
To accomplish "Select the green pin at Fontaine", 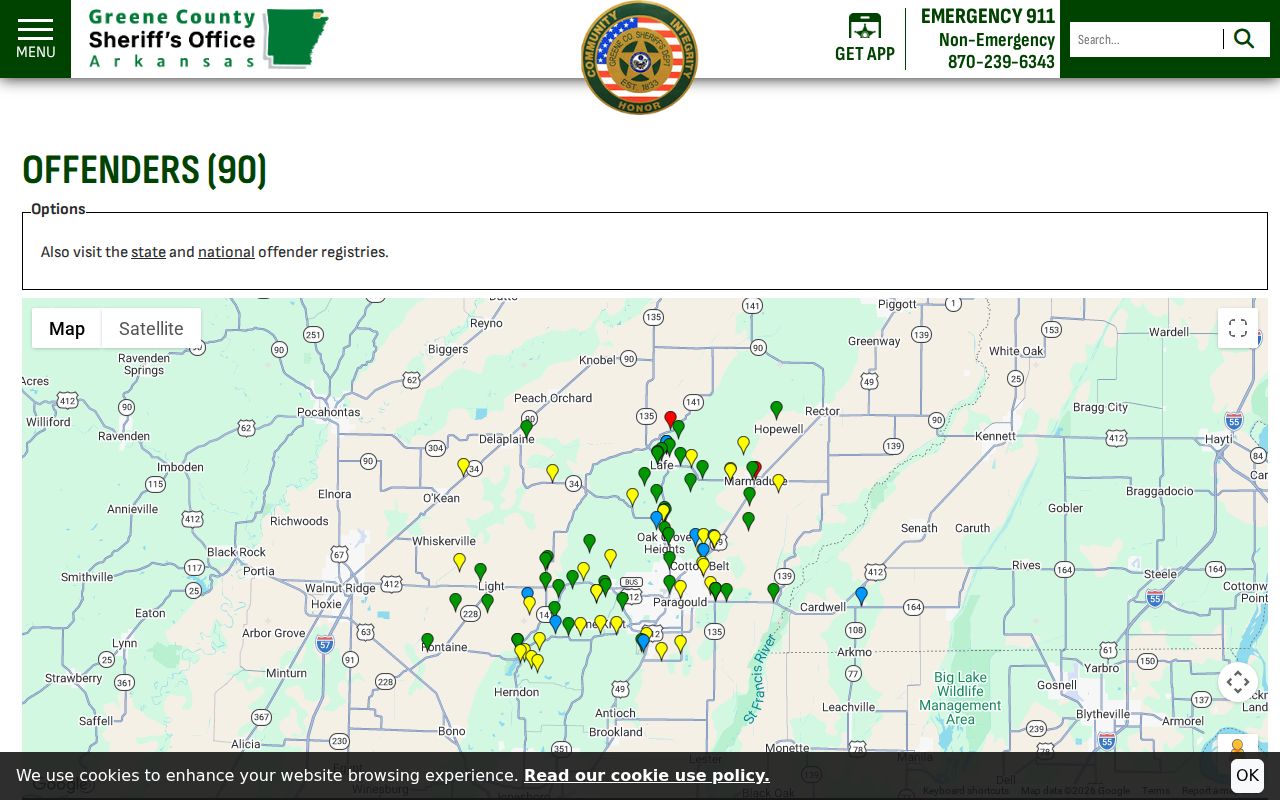I will coord(427,641).
